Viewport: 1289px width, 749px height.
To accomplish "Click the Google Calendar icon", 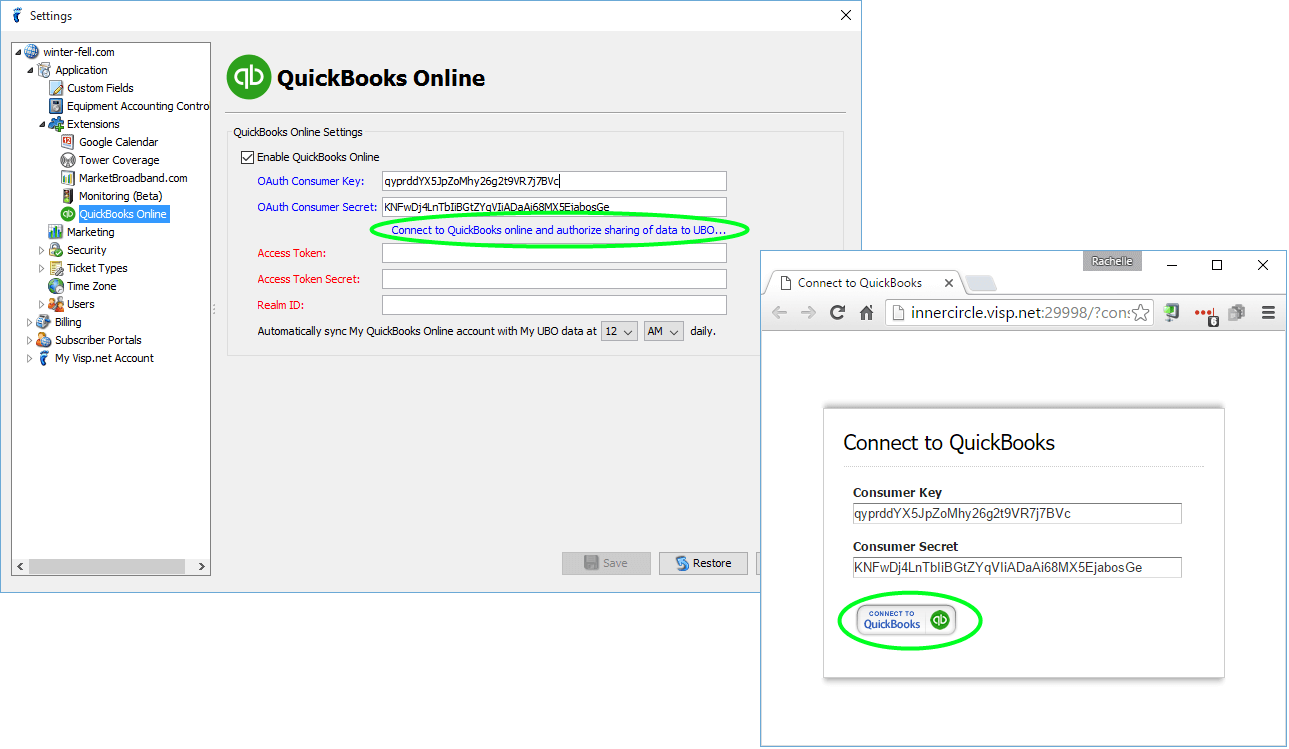I will point(68,142).
